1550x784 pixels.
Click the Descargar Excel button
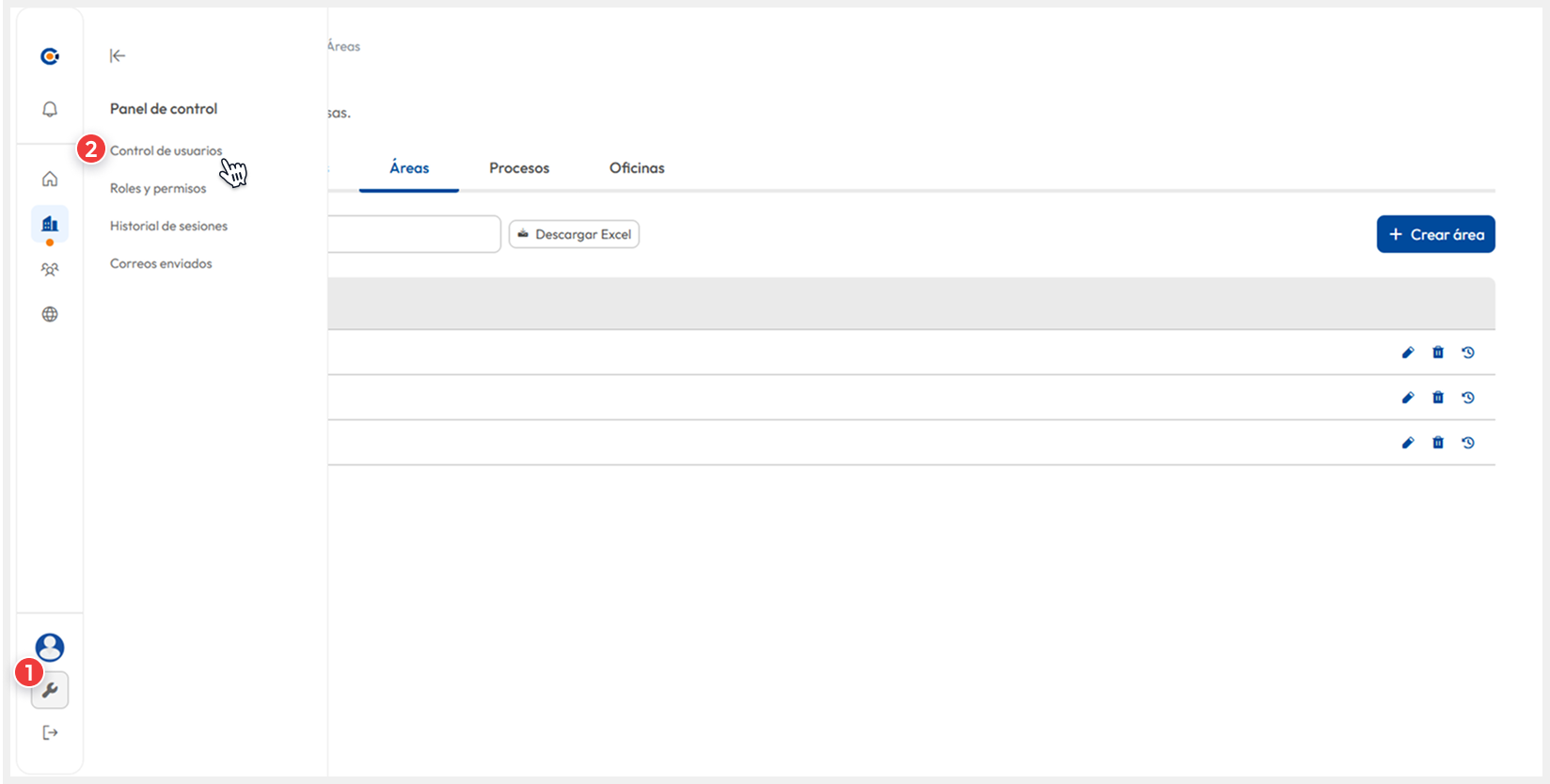pyautogui.click(x=574, y=234)
